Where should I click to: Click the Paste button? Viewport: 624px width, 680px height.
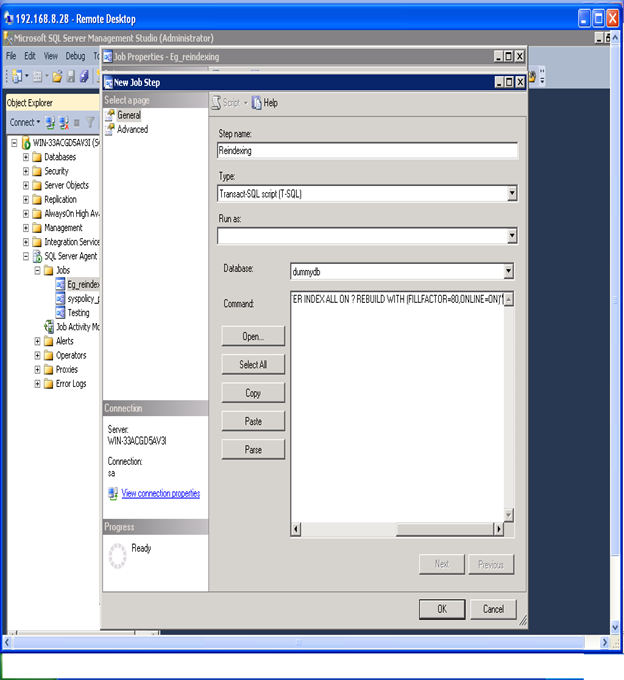(253, 421)
